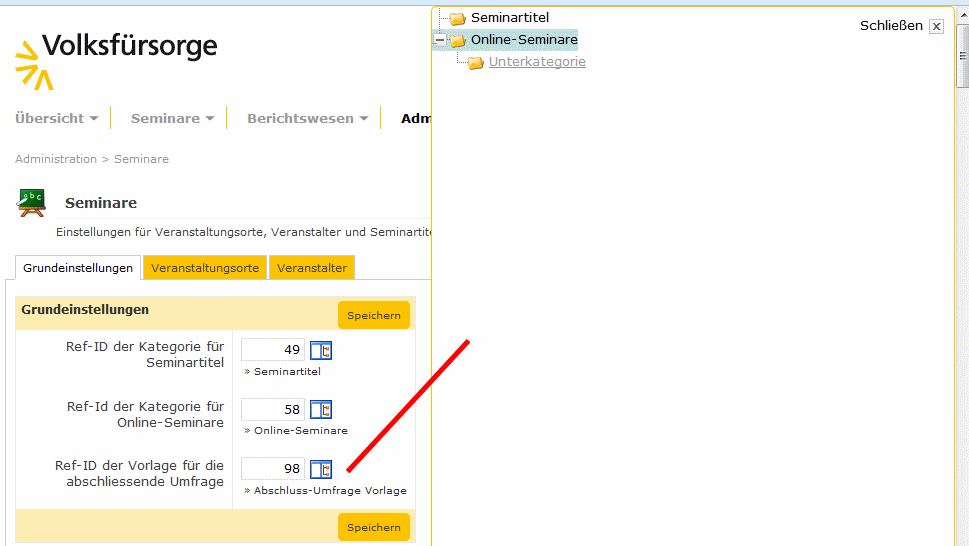Expand the Seminare navigation dropdown

coord(172,118)
